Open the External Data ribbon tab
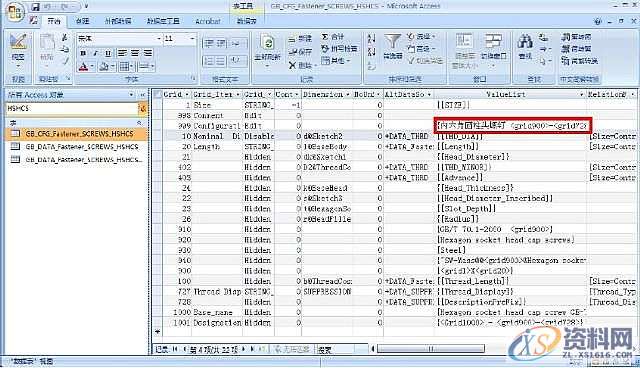The image size is (640, 368). coord(118,21)
